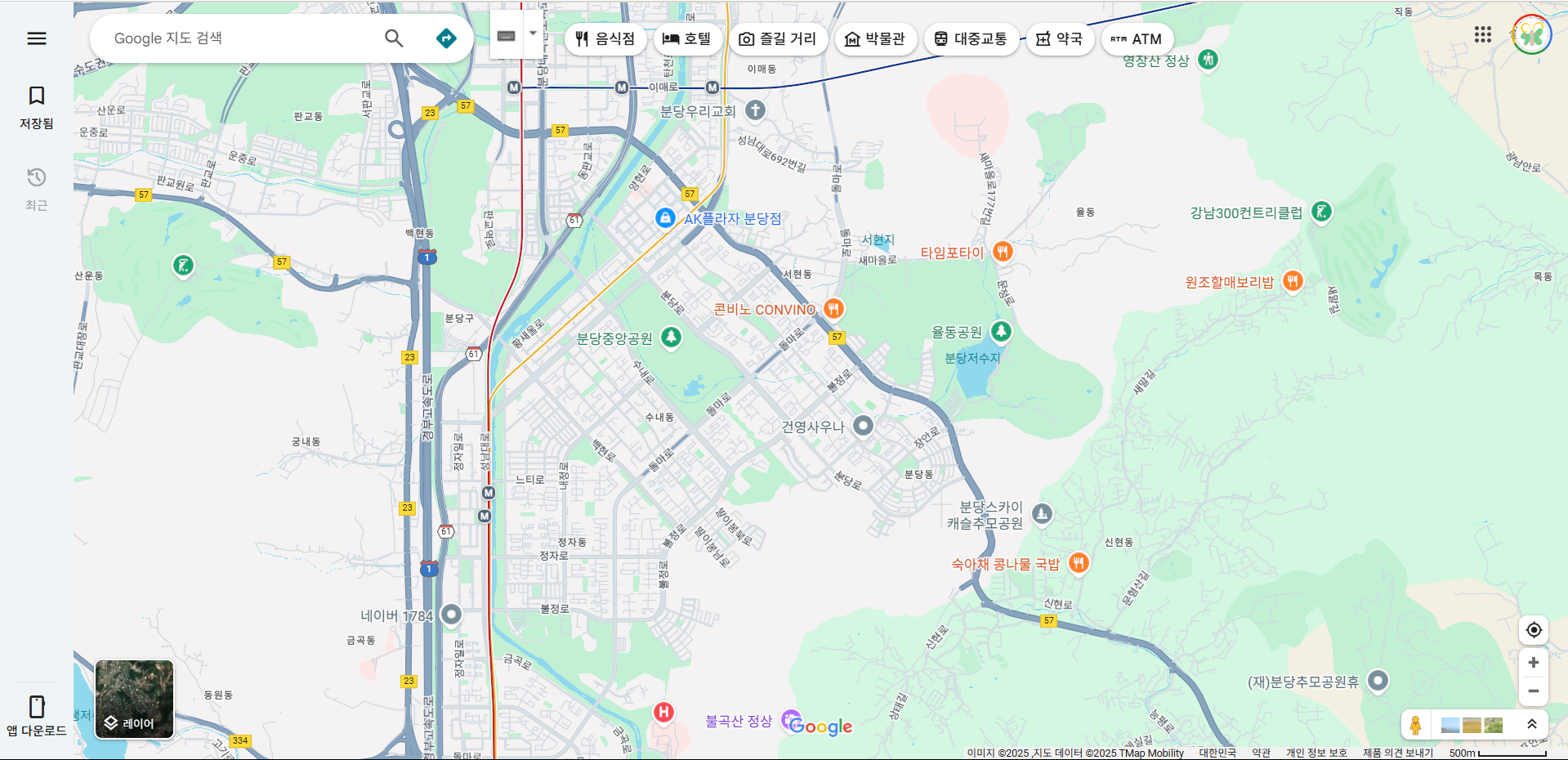The width and height of the screenshot is (1568, 760).
Task: Click the keyboard input tool icon
Action: [506, 36]
